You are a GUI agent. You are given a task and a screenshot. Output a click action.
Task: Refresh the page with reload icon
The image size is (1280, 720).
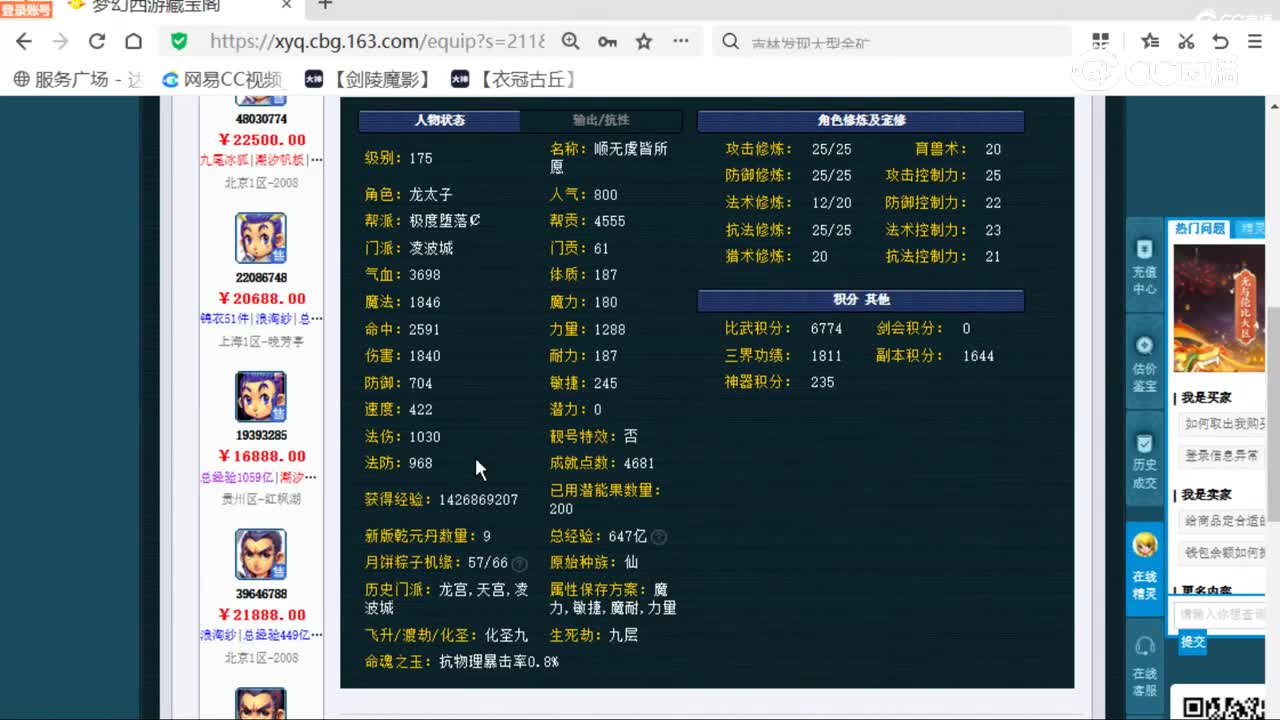(96, 43)
